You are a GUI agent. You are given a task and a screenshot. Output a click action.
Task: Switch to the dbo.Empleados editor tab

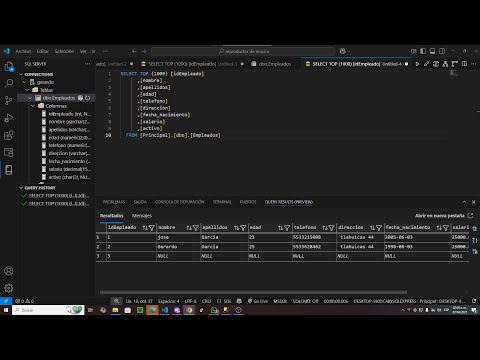(x=275, y=64)
